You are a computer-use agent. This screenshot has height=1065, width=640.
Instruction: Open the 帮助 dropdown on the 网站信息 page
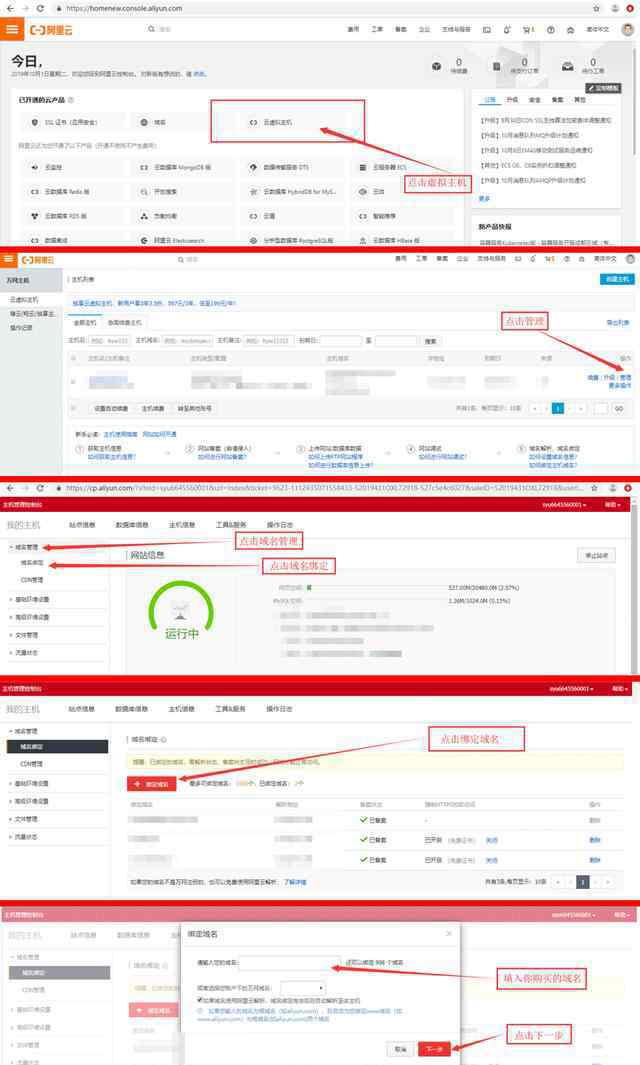click(x=612, y=505)
